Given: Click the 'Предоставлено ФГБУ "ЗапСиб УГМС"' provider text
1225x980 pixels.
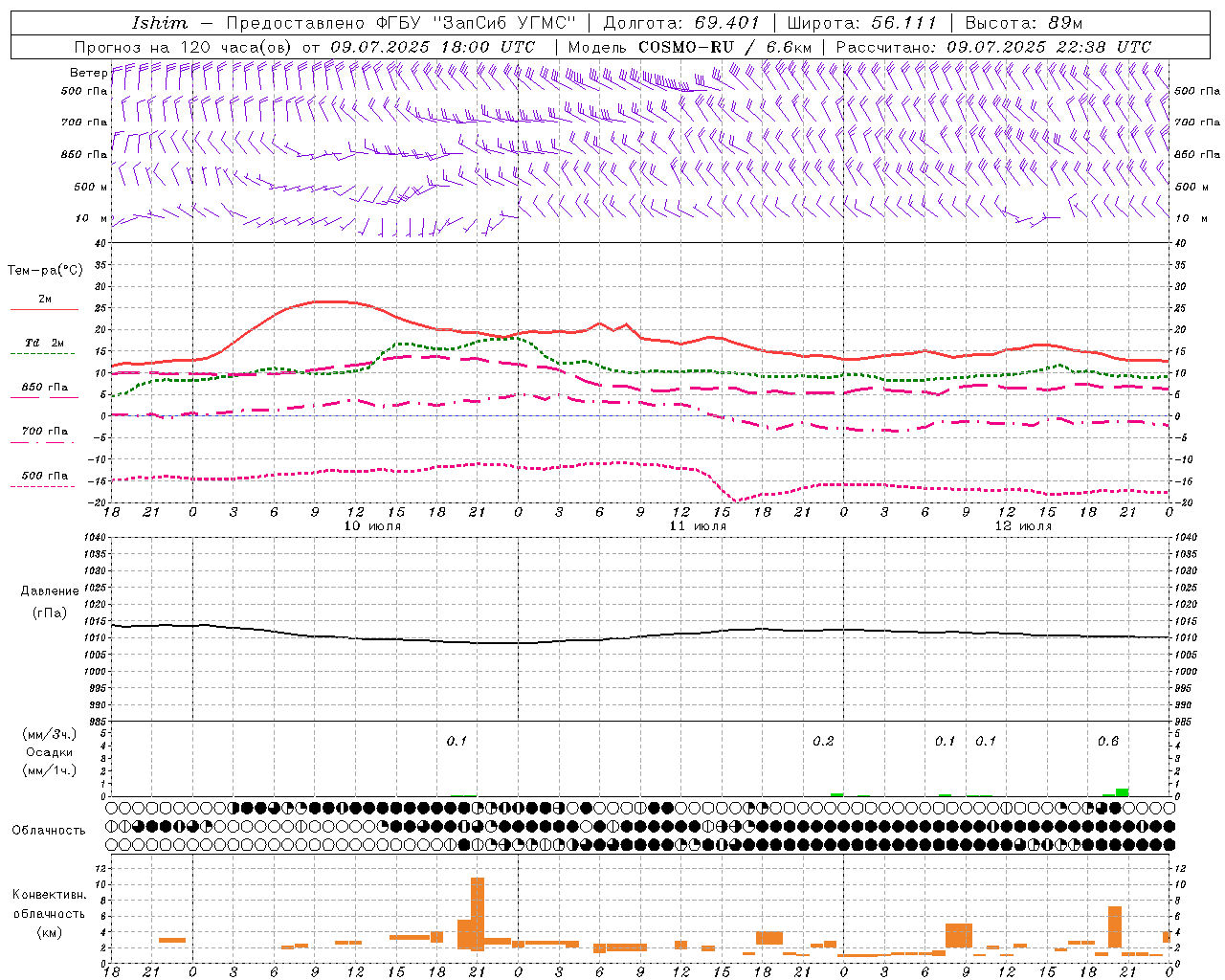Looking at the screenshot, I should click(401, 23).
